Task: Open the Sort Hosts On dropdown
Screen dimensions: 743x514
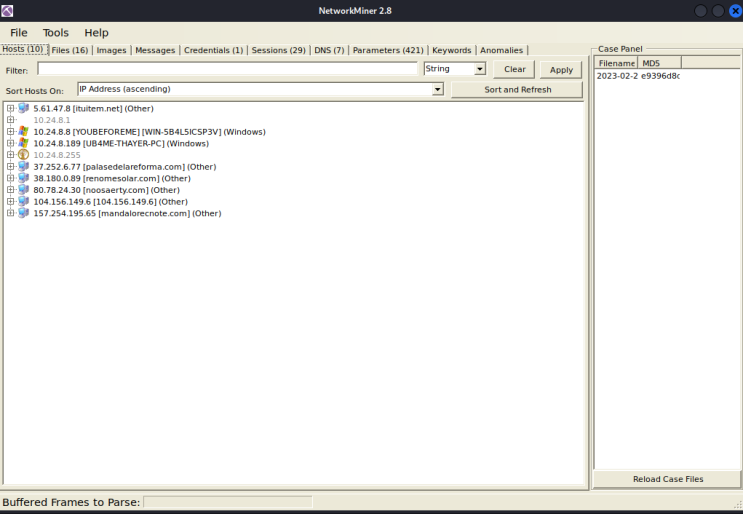Action: [x=437, y=89]
